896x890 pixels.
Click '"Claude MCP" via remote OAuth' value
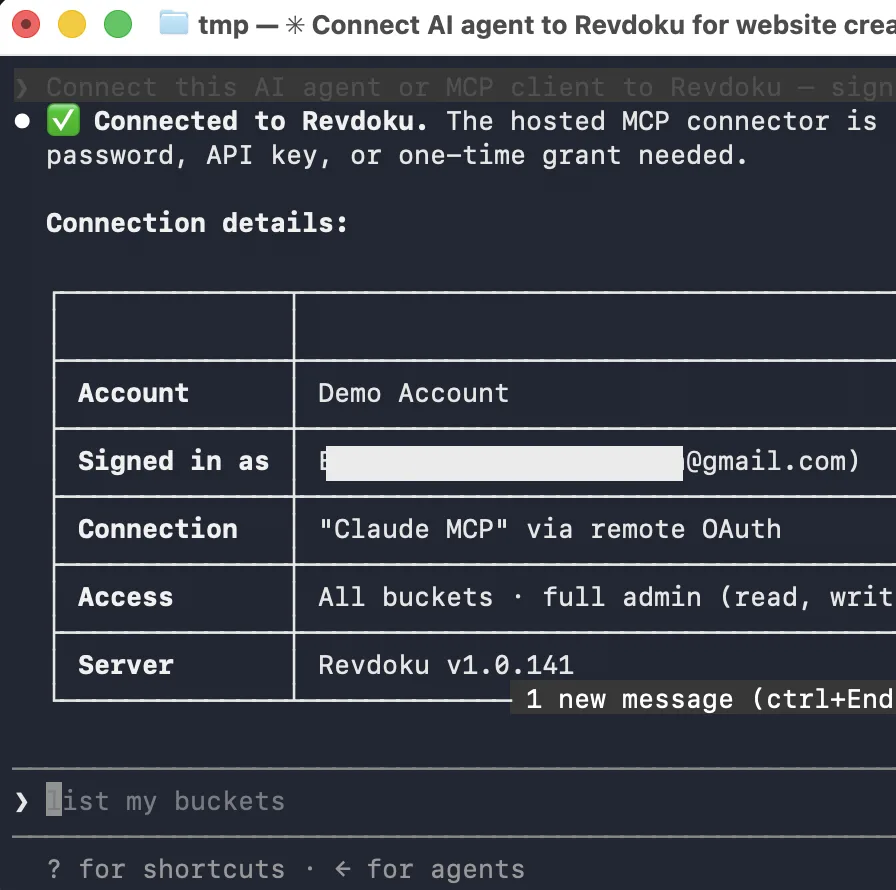click(550, 528)
